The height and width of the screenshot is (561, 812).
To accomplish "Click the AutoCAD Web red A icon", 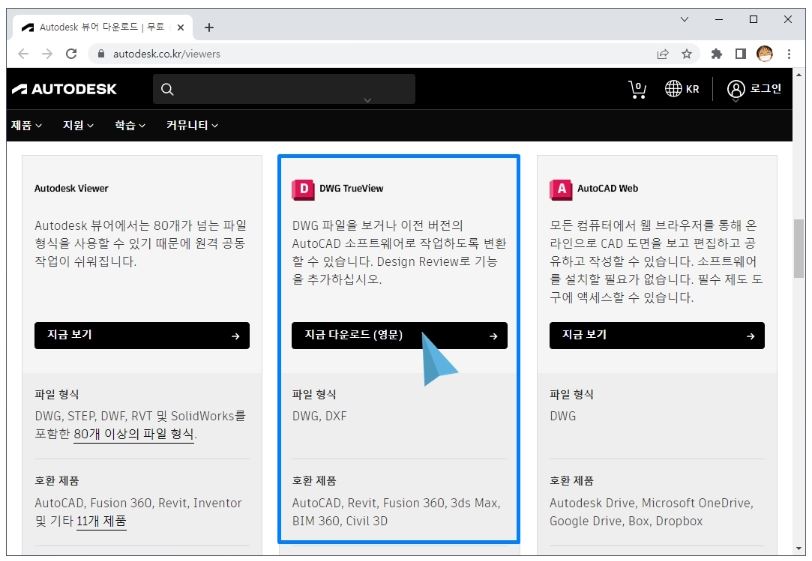I will [561, 189].
